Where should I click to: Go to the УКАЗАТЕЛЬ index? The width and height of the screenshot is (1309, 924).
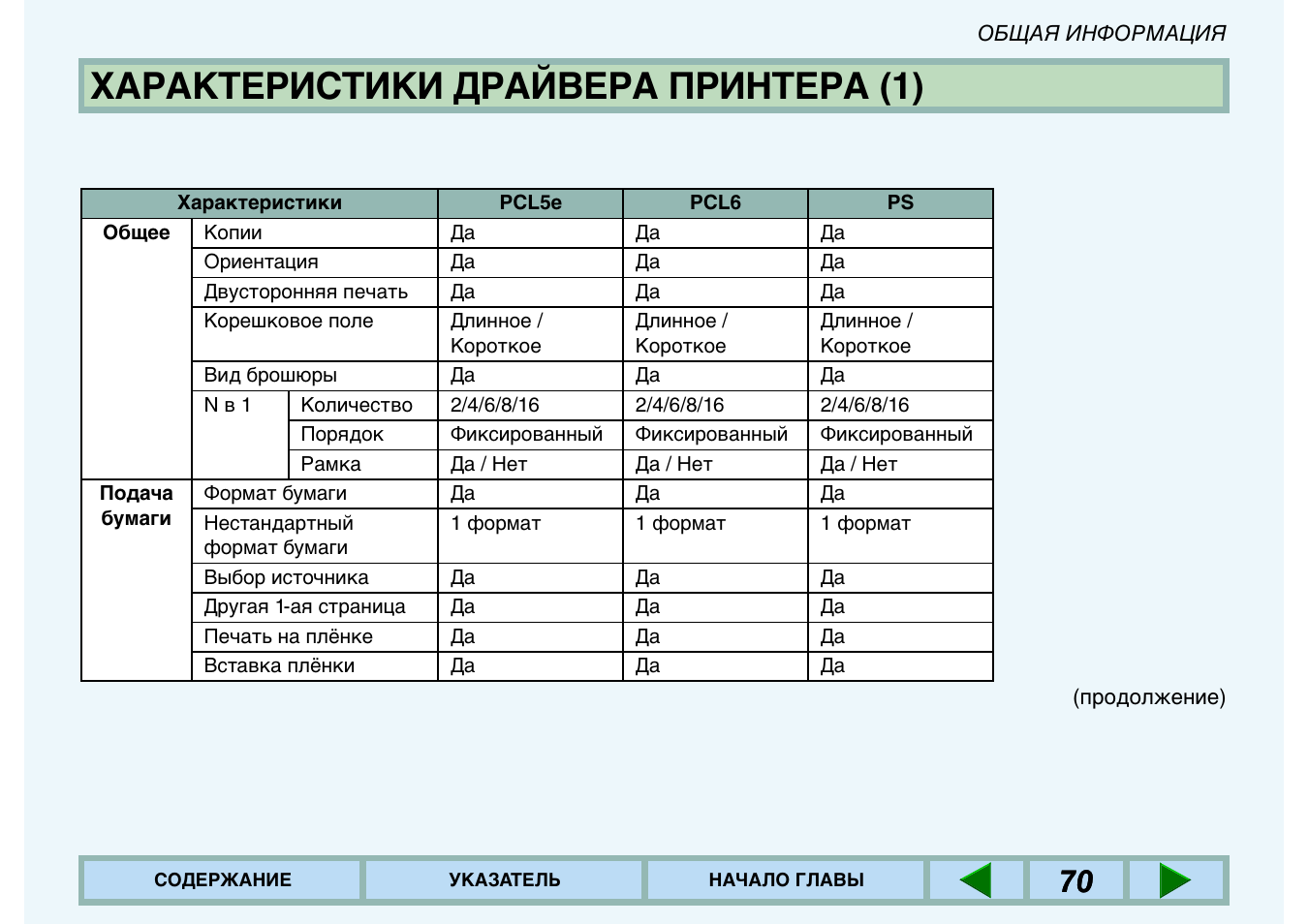click(x=504, y=880)
